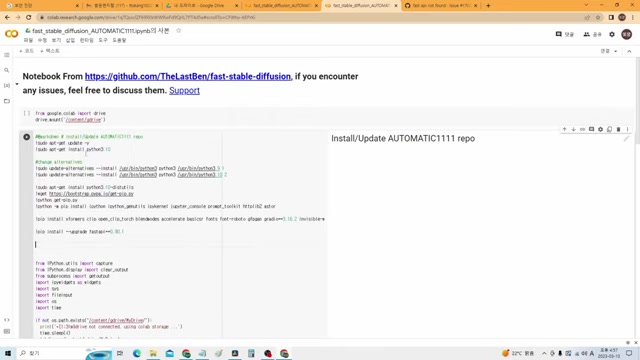The width and height of the screenshot is (640, 360).
Task: Open the Files folder sidebar panel
Action: pos(7,101)
